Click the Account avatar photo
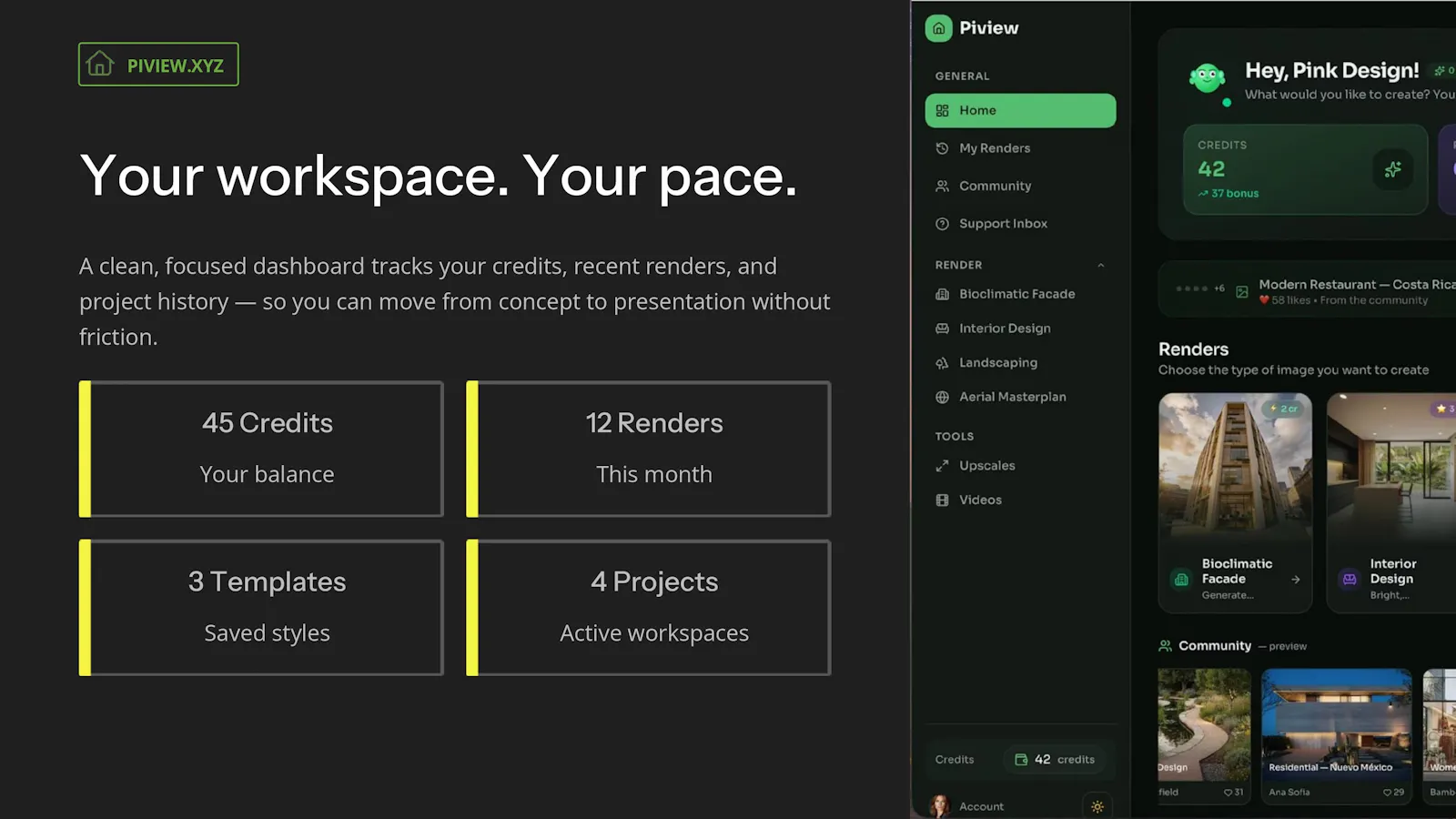This screenshot has width=1456, height=819. (x=940, y=806)
